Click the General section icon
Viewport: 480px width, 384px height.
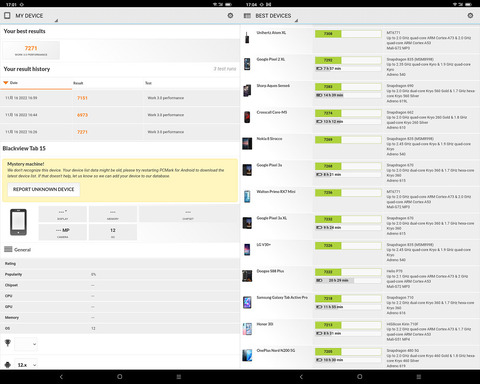[x=8, y=249]
